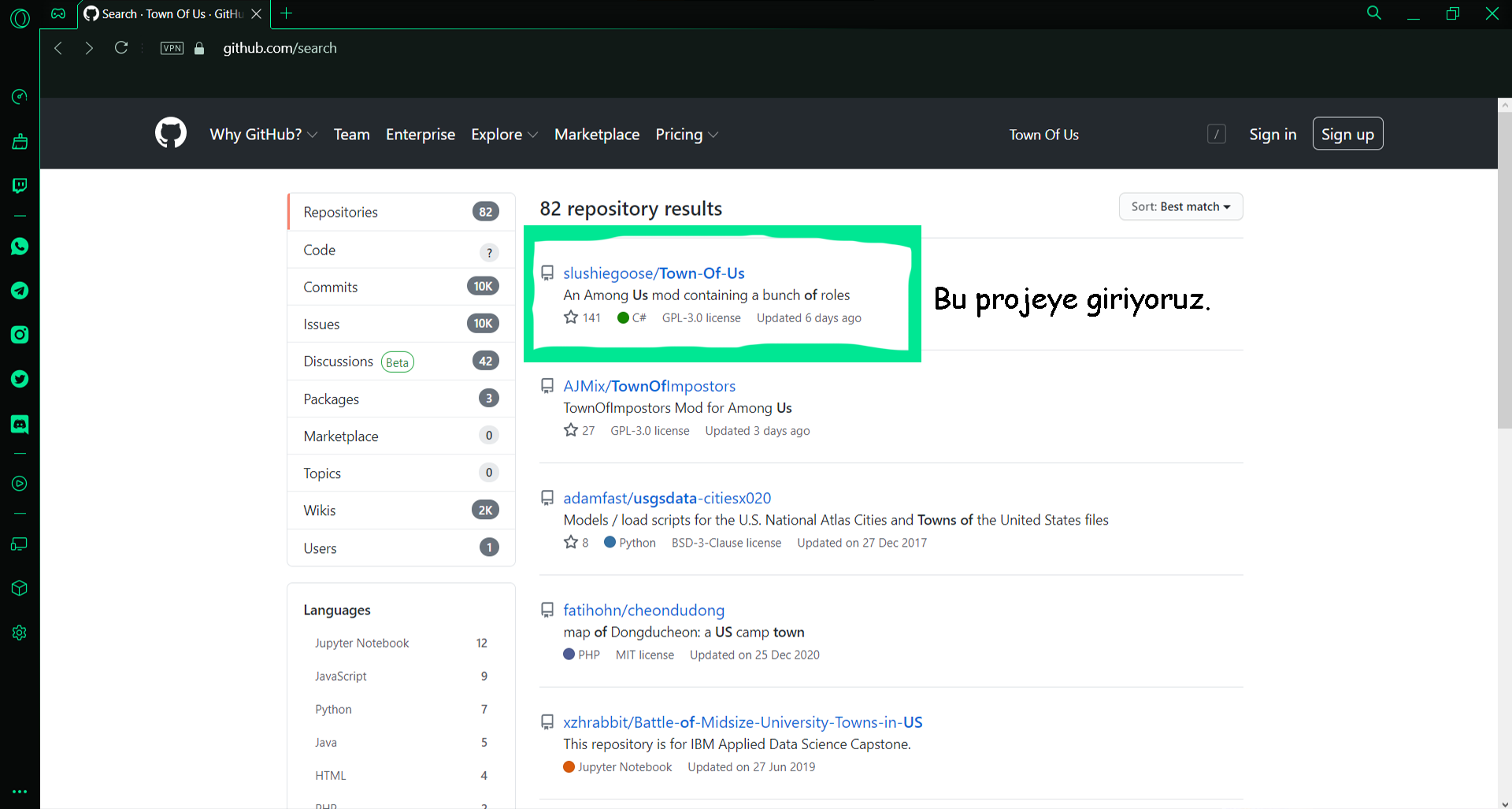Filter by Java language
Image resolution: width=1512 pixels, height=809 pixels.
401,742
